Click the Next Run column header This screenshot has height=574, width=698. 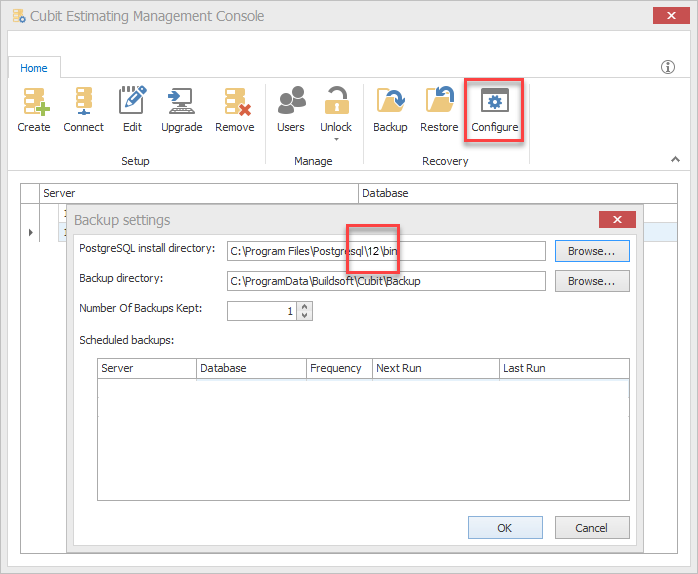pos(436,368)
